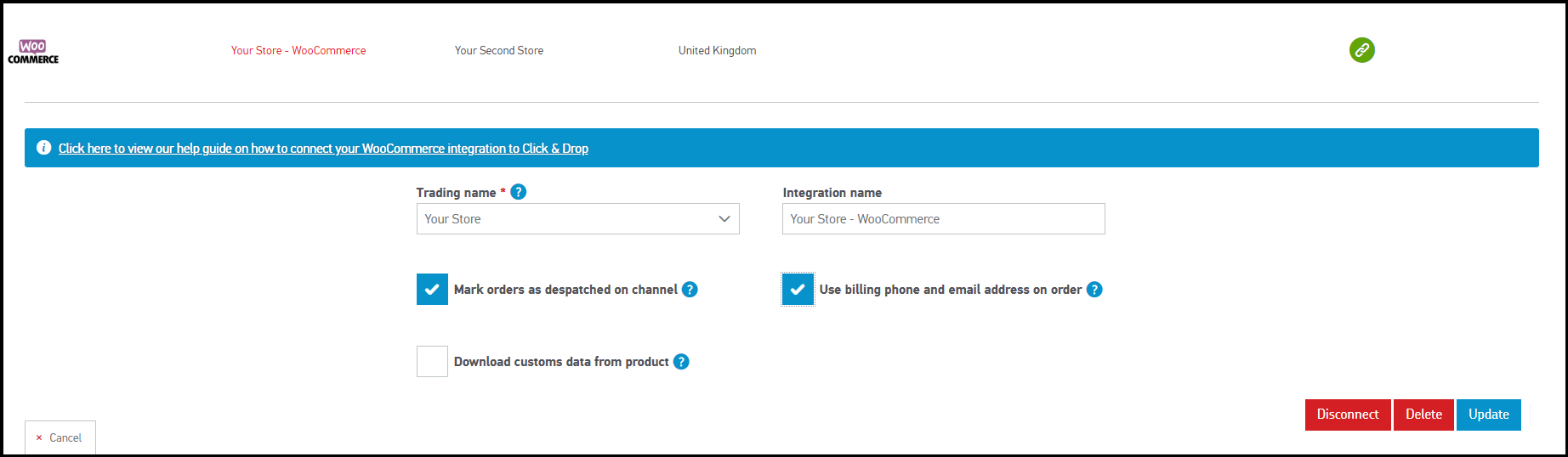Click the WooCommerce logo icon
This screenshot has width=1568, height=457.
click(x=33, y=51)
